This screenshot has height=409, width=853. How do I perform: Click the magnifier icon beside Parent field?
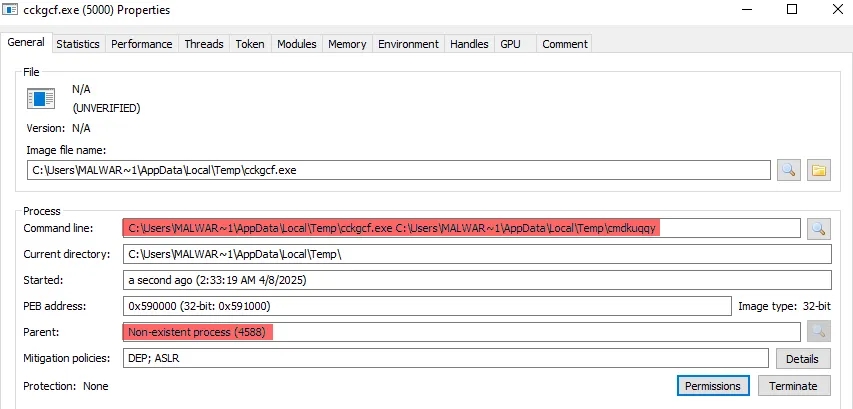click(x=819, y=331)
